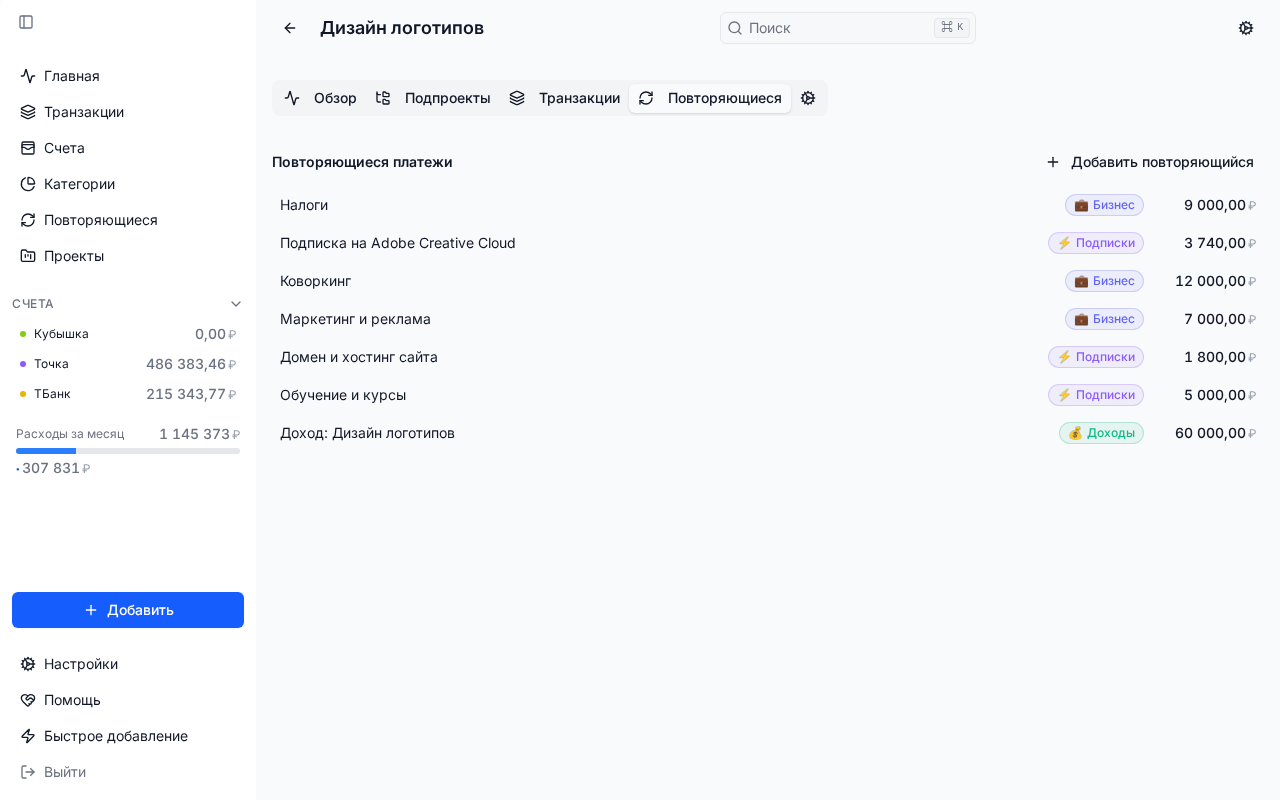The width and height of the screenshot is (1280, 800).
Task: Click the colored dot next to Кубышка account
Action: click(x=23, y=334)
